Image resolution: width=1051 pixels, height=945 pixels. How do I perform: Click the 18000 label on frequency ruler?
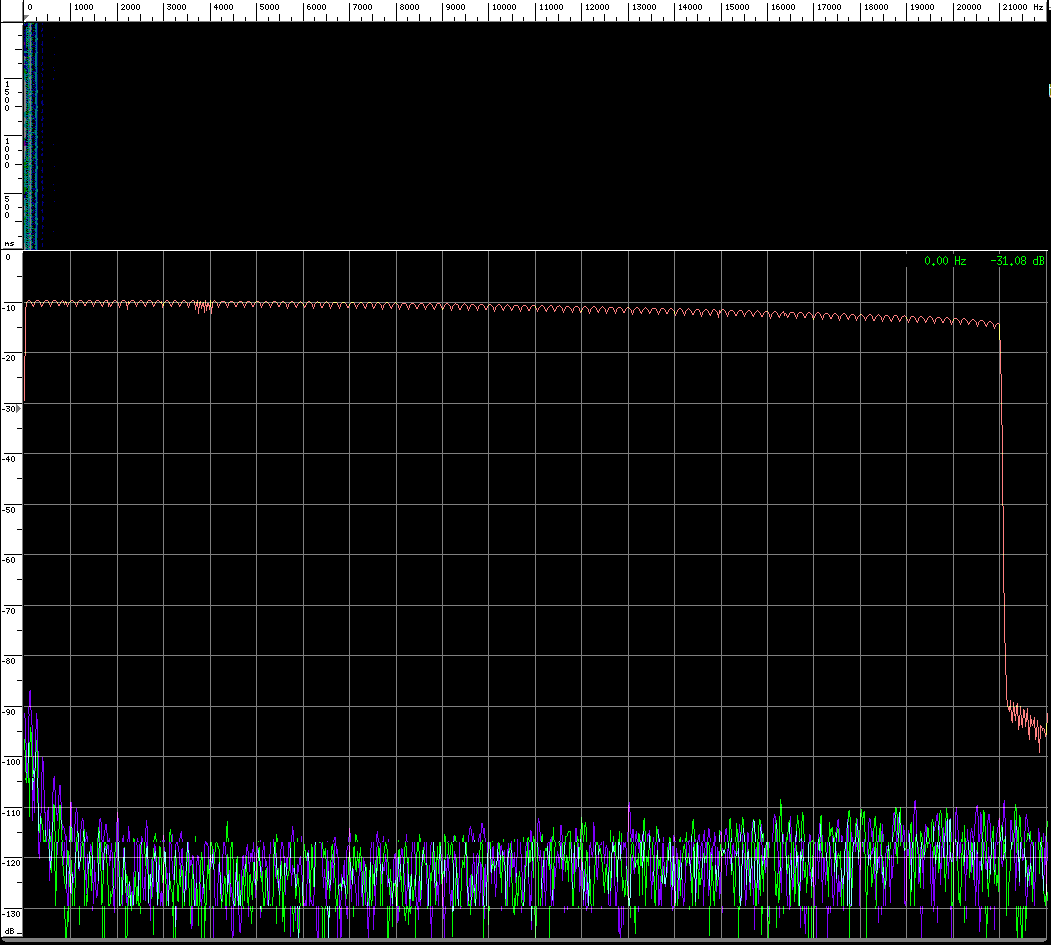click(x=876, y=7)
